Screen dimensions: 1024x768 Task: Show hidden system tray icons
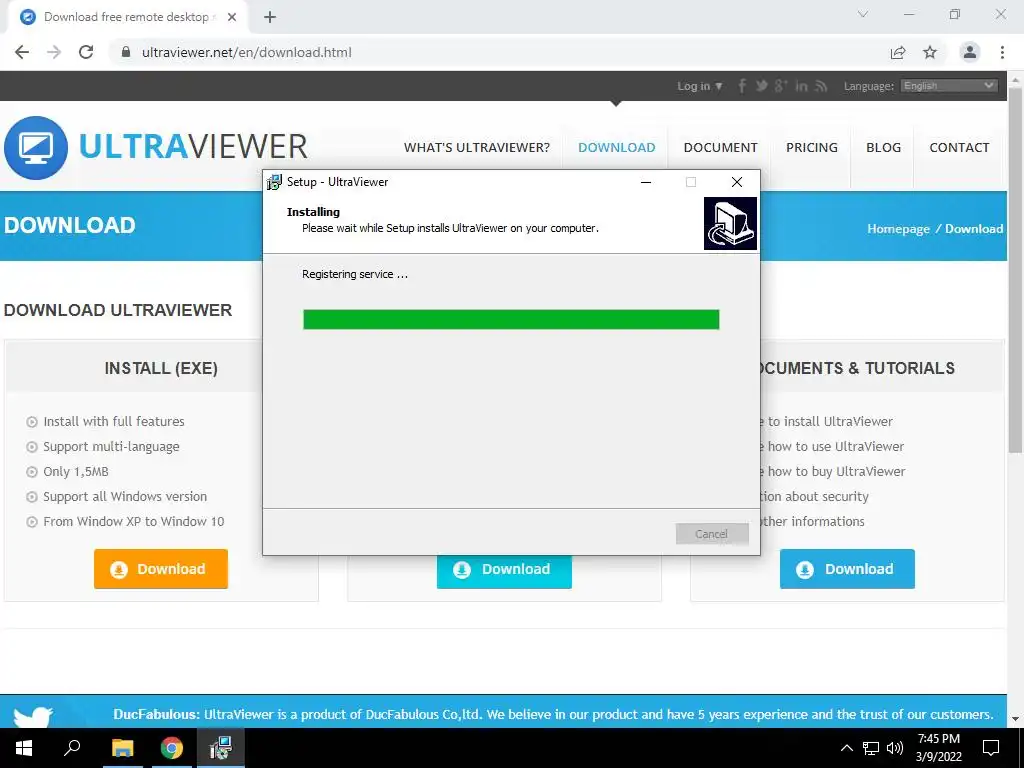(x=846, y=748)
